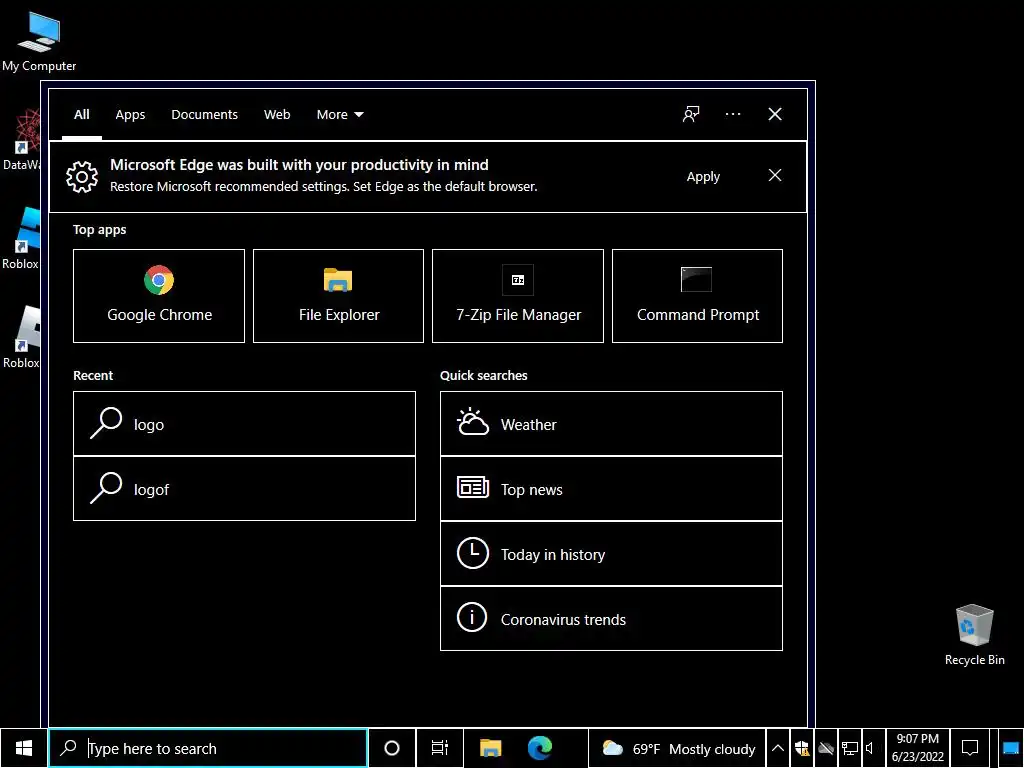Open Today in history quick search

pyautogui.click(x=611, y=554)
